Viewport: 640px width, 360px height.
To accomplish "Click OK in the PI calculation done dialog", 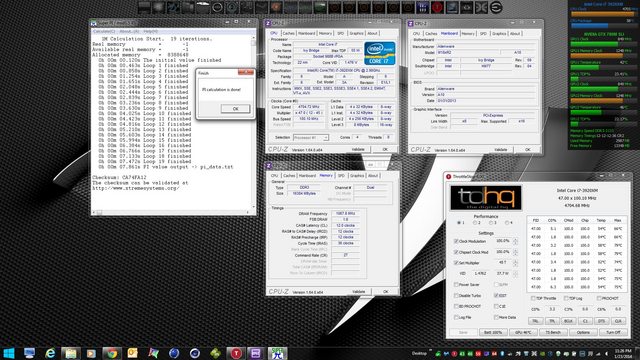I will 236,109.
